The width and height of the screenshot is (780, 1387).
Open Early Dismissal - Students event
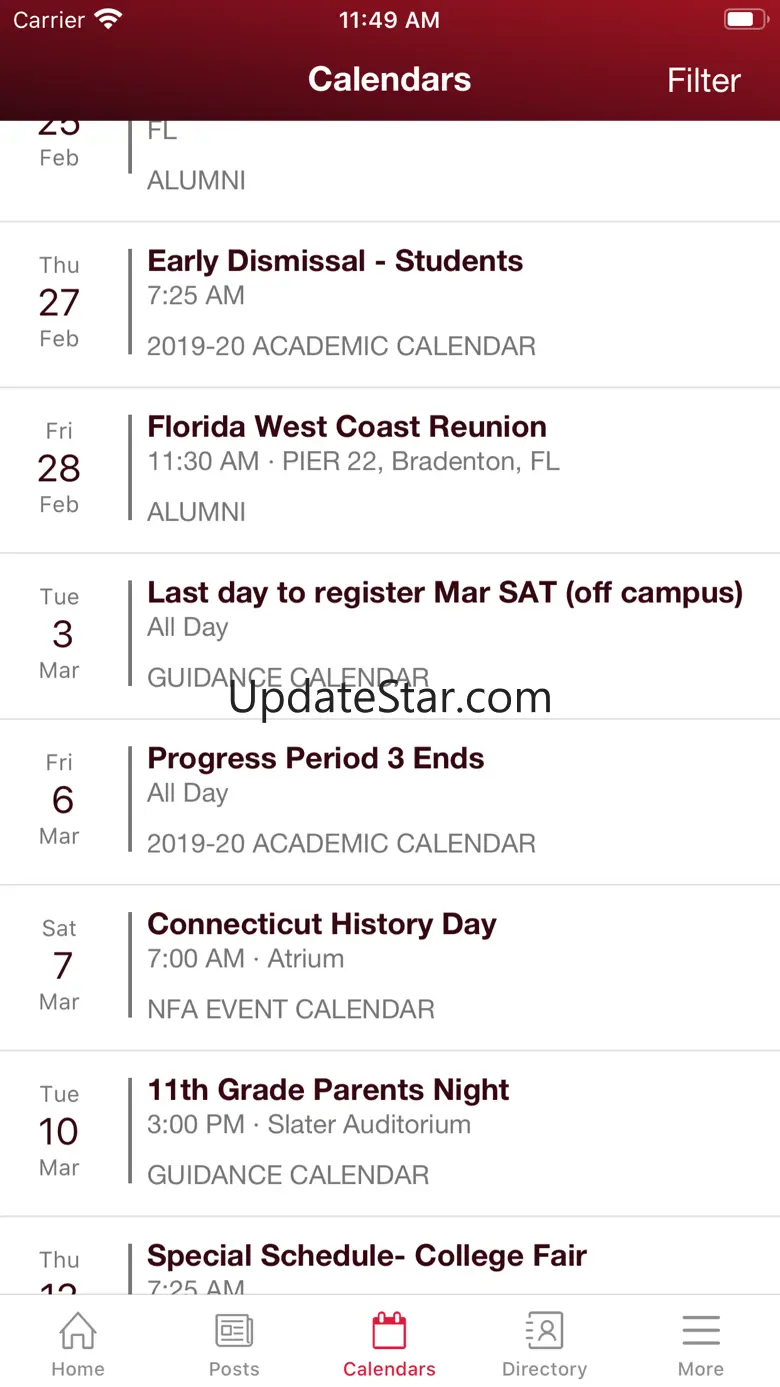point(335,262)
